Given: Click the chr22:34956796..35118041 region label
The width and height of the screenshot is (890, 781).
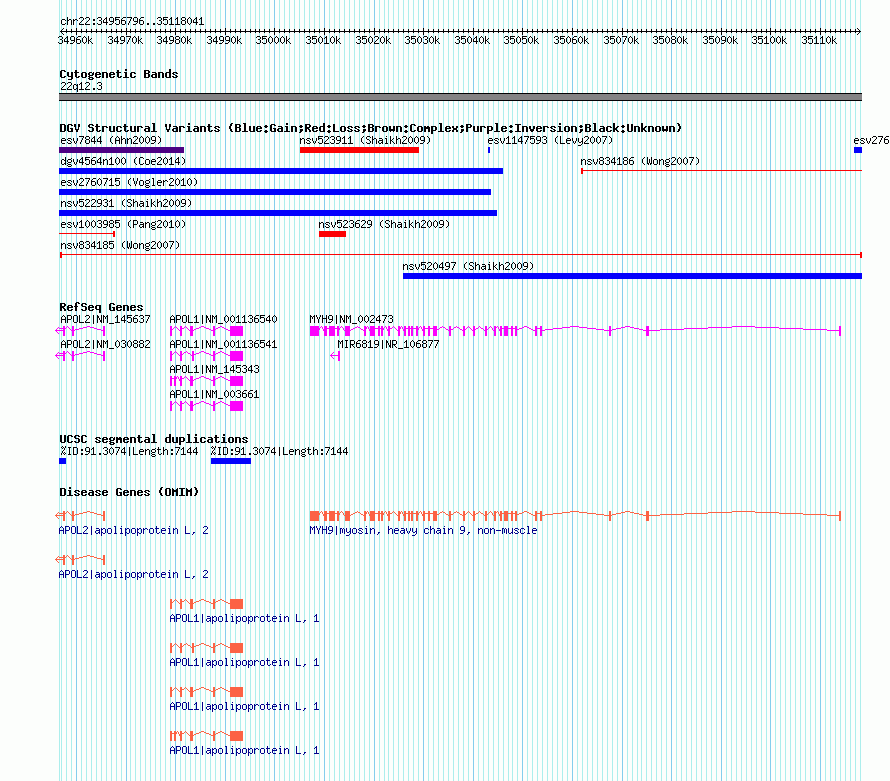Looking at the screenshot, I should click(132, 21).
